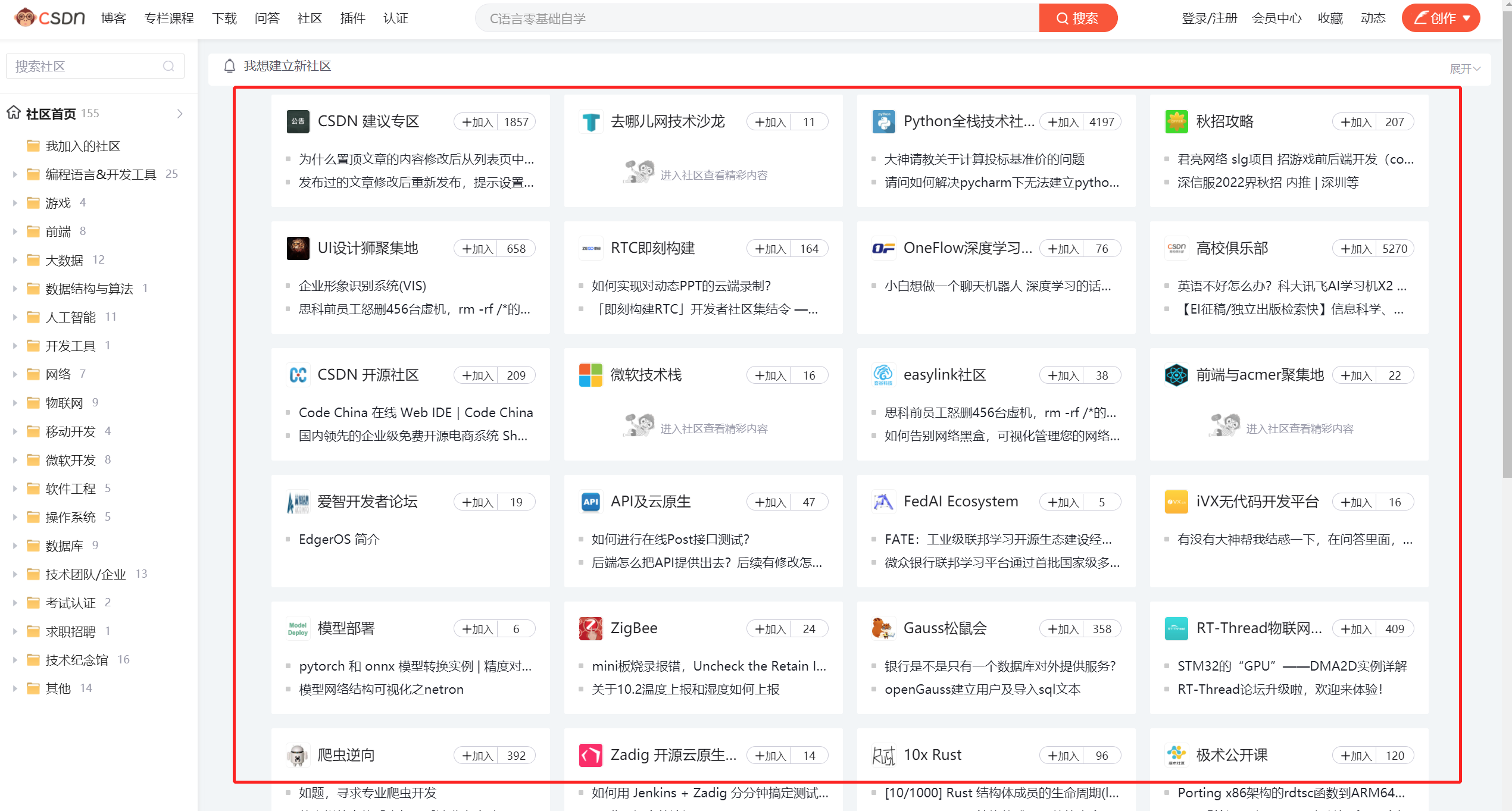Click the orange 搜索 button

coord(1078,18)
